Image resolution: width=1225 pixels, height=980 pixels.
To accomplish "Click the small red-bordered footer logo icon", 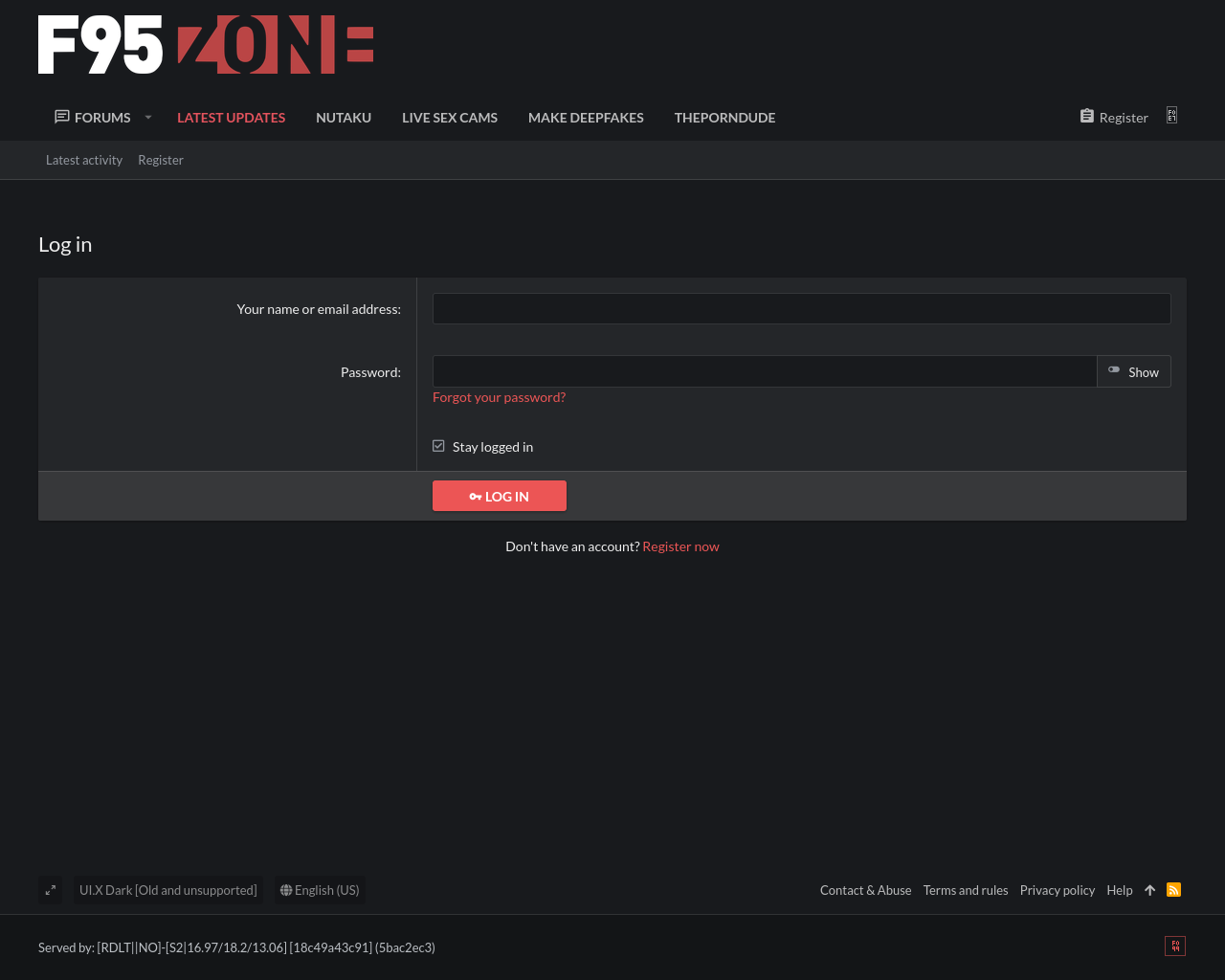I will coord(1175,946).
